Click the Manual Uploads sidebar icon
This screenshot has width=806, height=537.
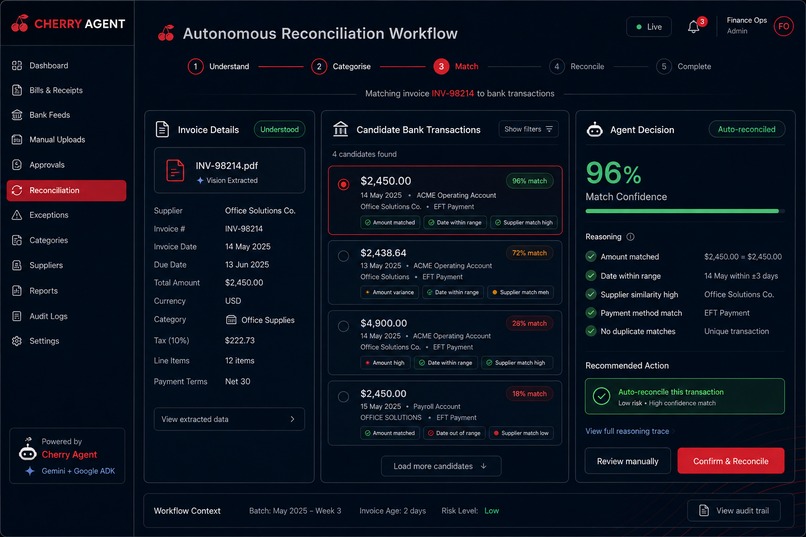tap(17, 139)
